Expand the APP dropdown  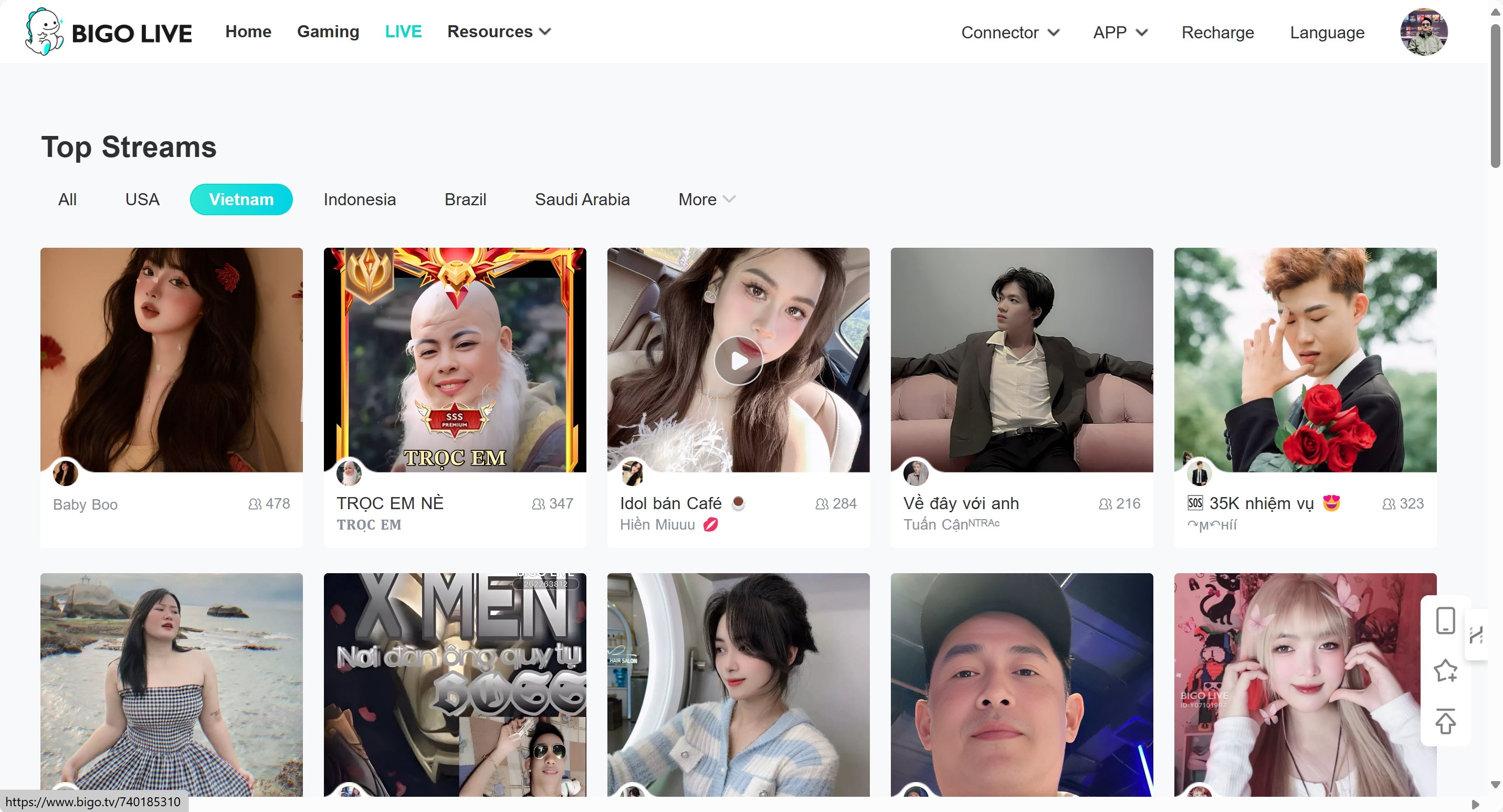pyautogui.click(x=1120, y=33)
